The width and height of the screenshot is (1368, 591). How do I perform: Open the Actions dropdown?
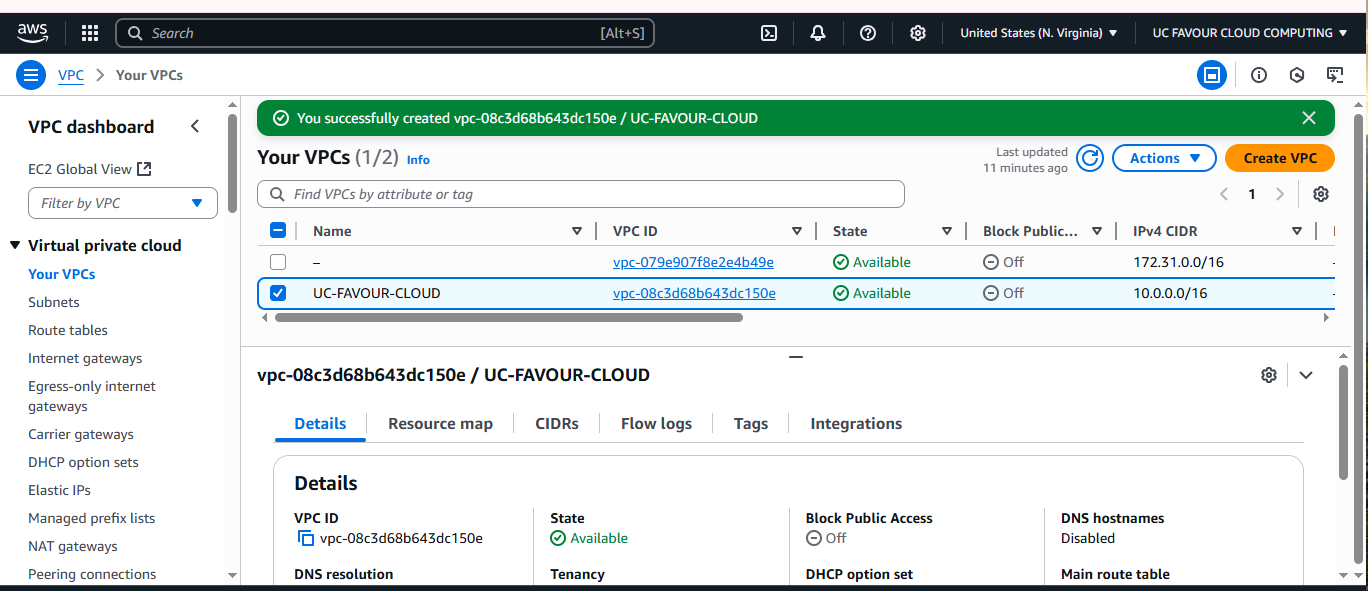1164,158
